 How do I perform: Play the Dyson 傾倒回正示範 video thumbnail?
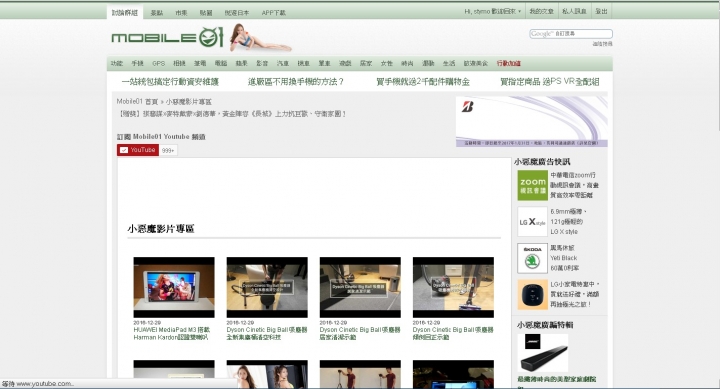click(x=453, y=287)
